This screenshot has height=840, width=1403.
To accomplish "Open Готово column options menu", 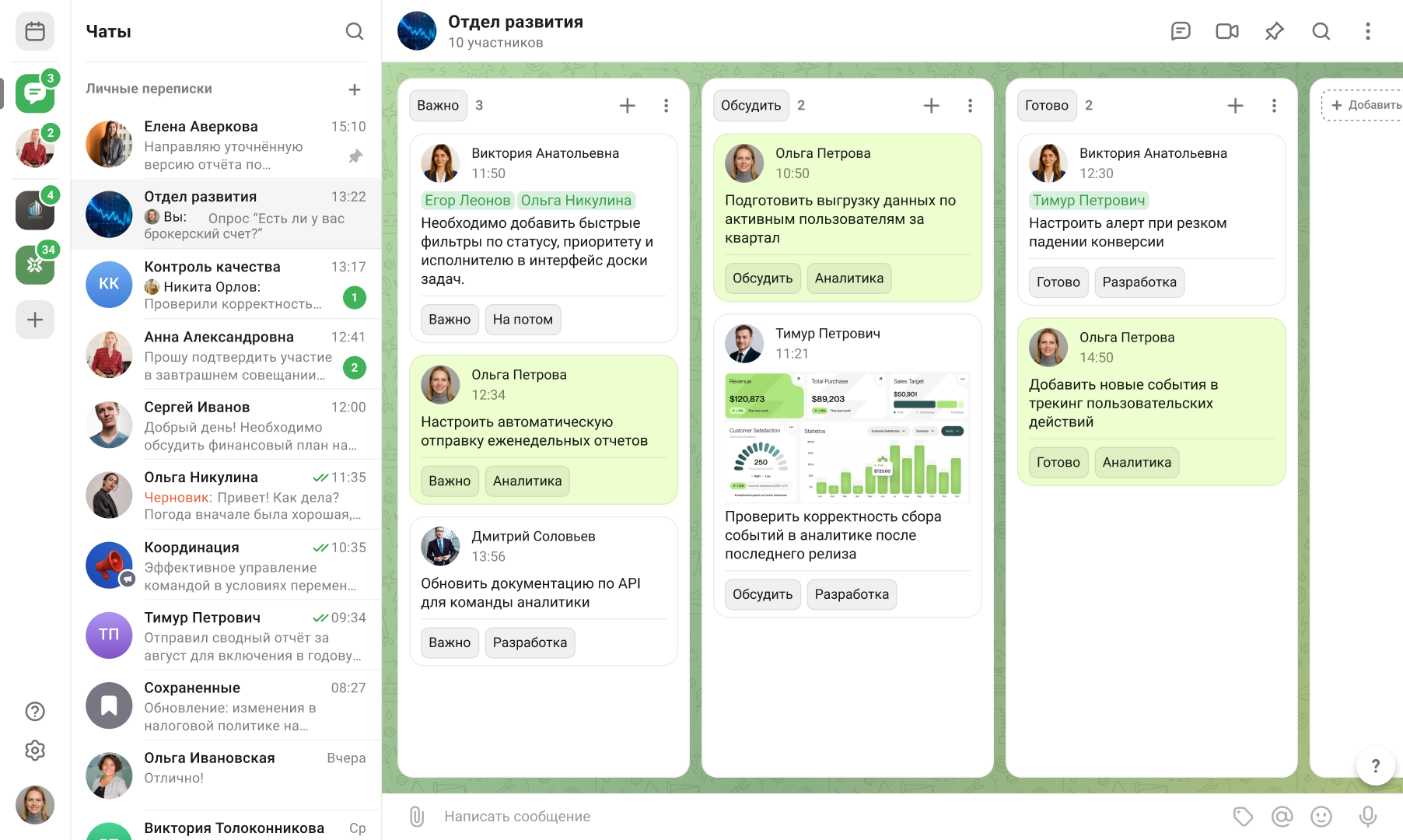I will 1274,106.
